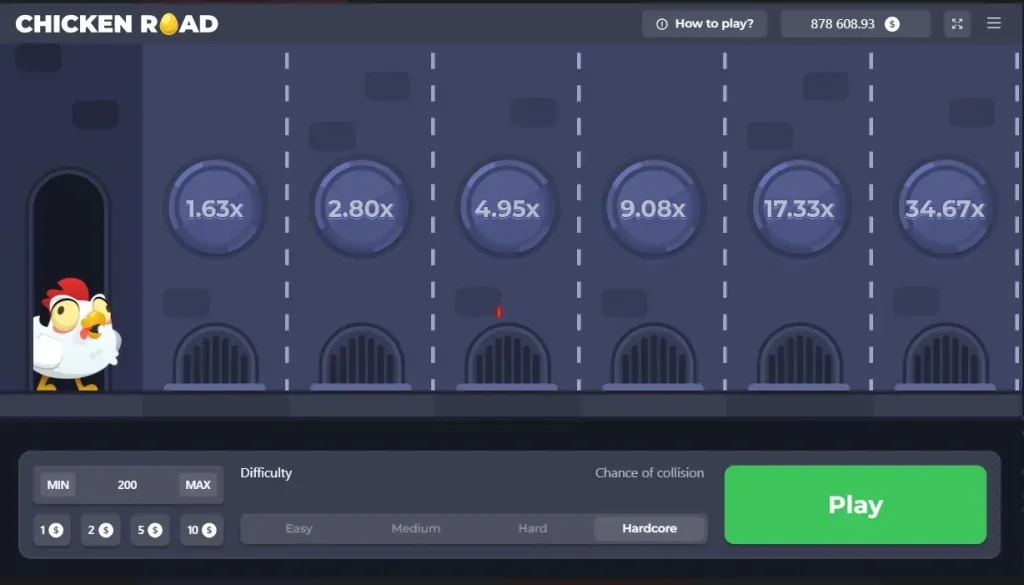The height and width of the screenshot is (585, 1024).
Task: Select Easy difficulty
Action: coord(299,528)
